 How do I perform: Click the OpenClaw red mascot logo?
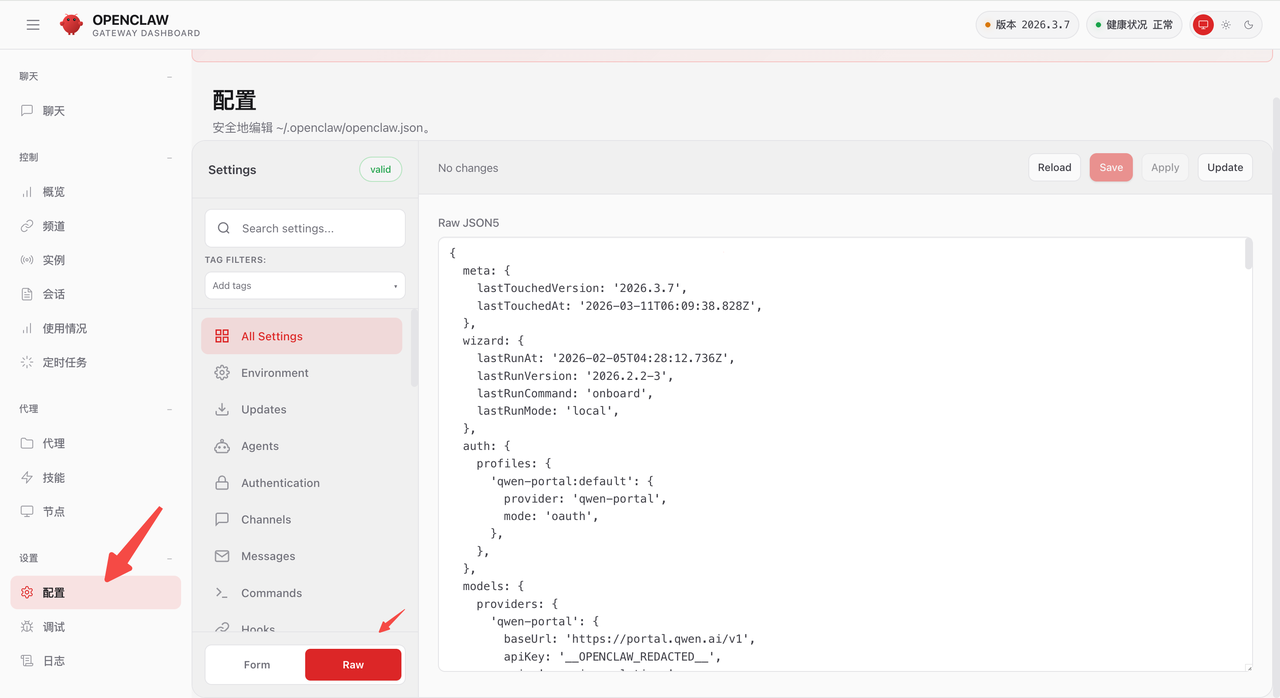(x=71, y=25)
